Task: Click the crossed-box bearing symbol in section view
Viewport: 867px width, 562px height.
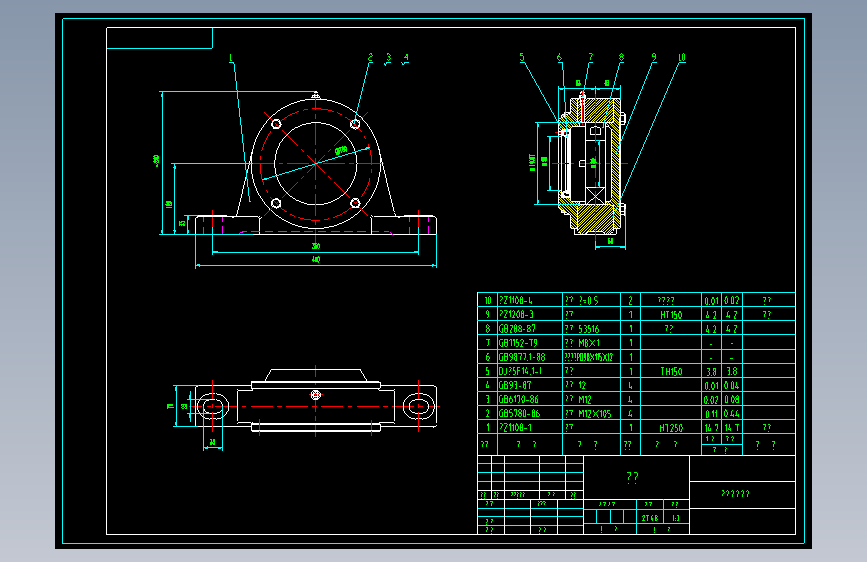Action: point(596,196)
